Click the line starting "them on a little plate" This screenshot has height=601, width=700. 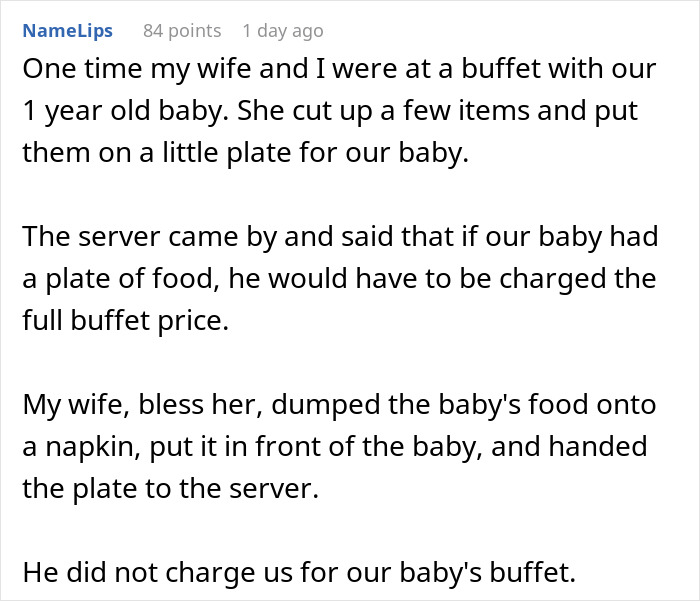[245, 157]
